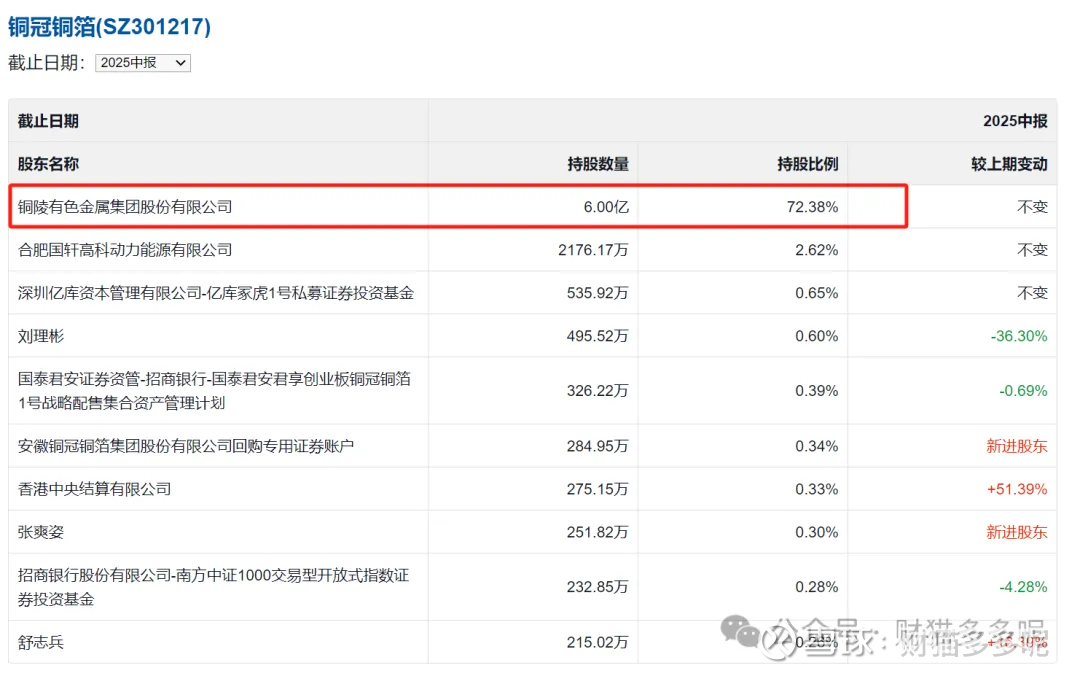1080x676 pixels.
Task: Select 深圳亿库资本管理有限公司 fund row name
Action: pos(216,293)
